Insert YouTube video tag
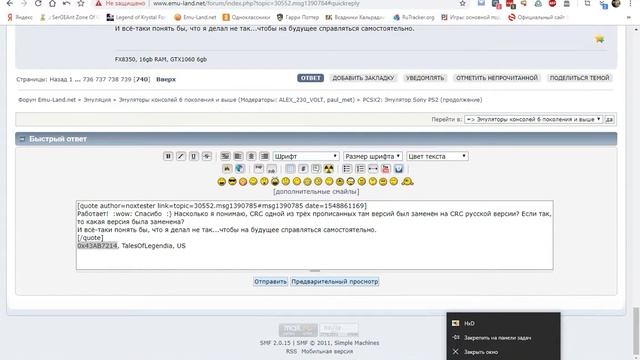This screenshot has height=360, width=640. tap(386, 169)
